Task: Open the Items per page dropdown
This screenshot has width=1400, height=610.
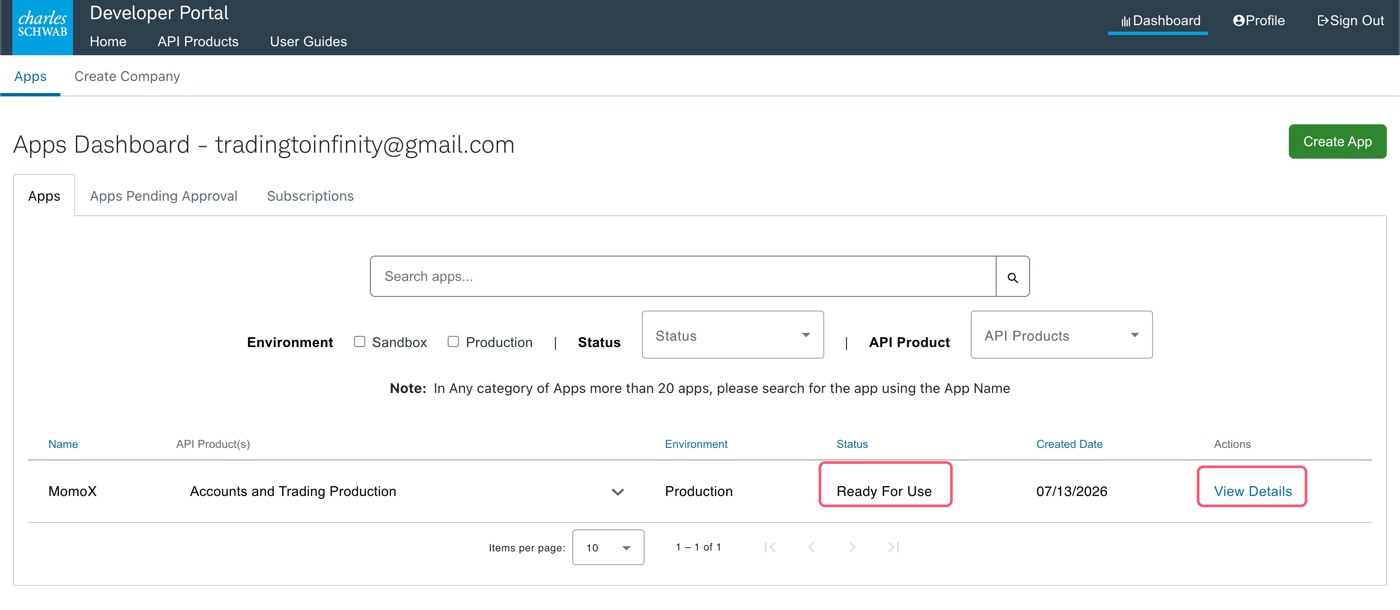Action: pos(608,548)
